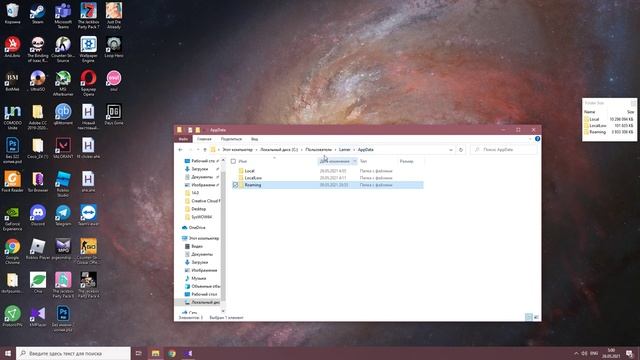Open TeamViewer desktop shortcut
The width and height of the screenshot is (640, 360).
click(88, 216)
